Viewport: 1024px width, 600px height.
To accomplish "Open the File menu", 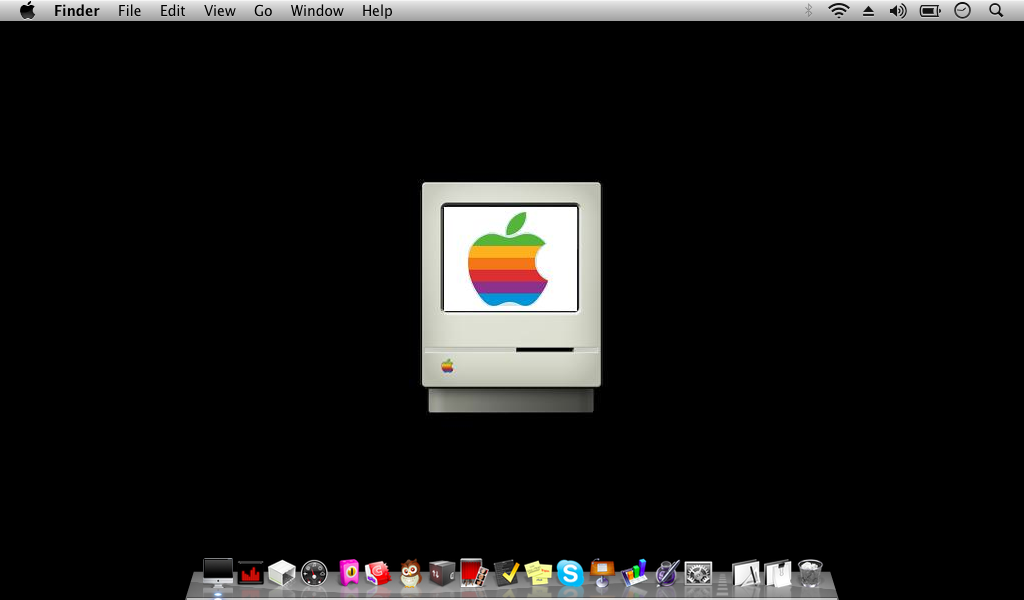I will pyautogui.click(x=129, y=10).
